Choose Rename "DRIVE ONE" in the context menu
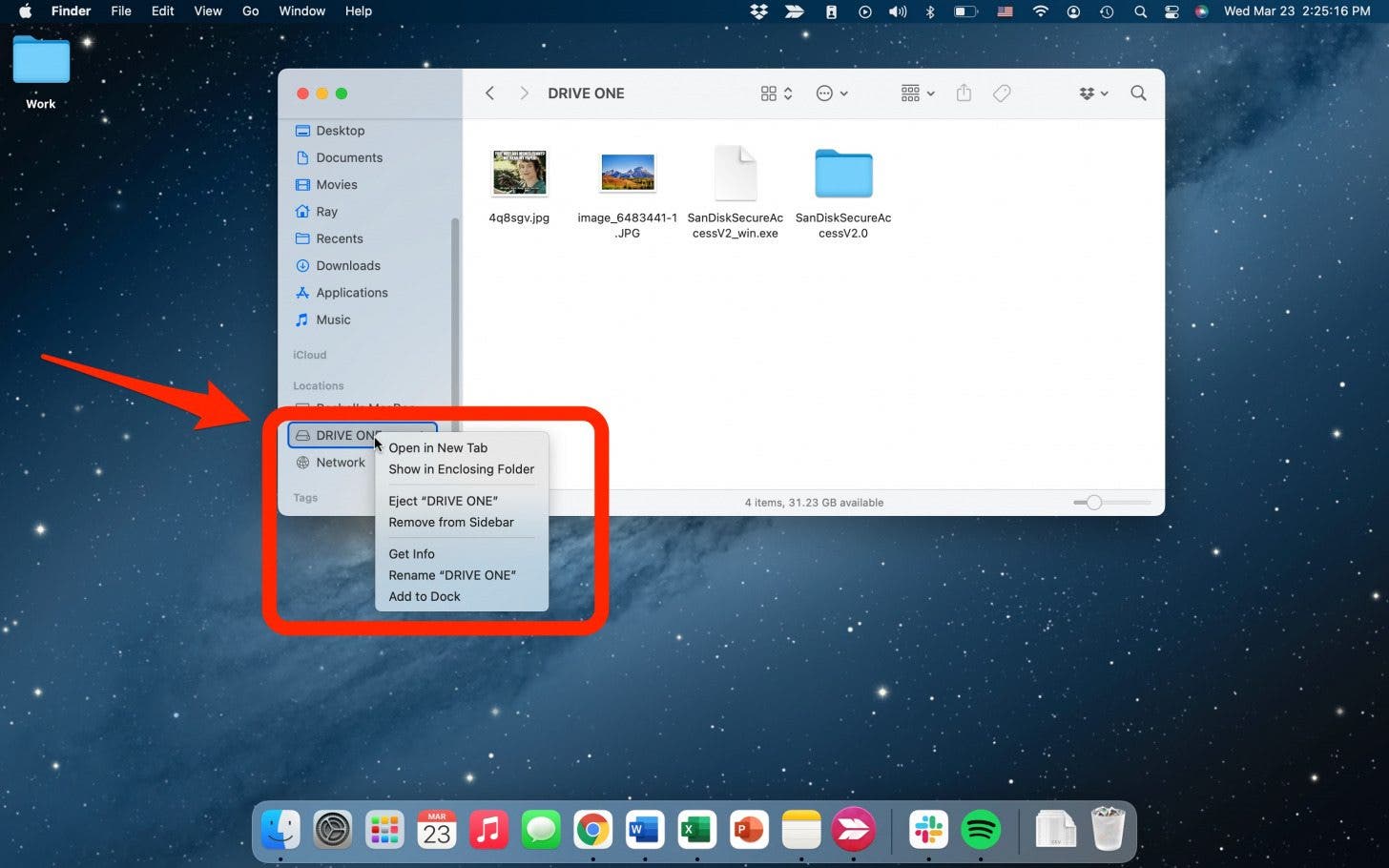This screenshot has width=1389, height=868. [x=452, y=575]
